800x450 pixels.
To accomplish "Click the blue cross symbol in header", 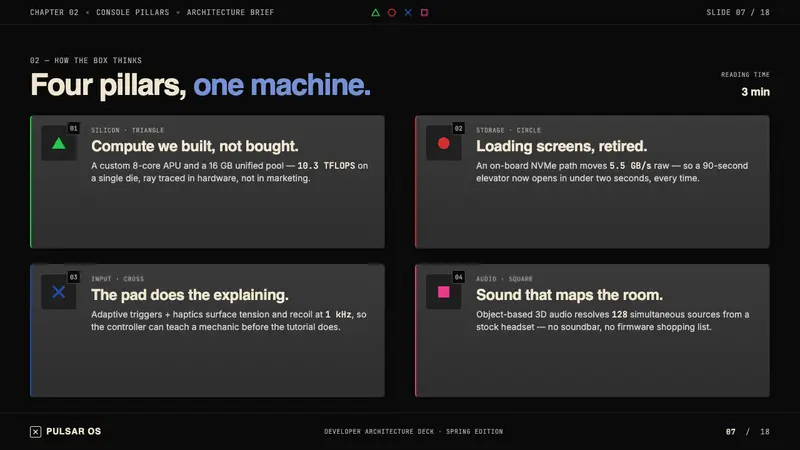I will tap(408, 12).
